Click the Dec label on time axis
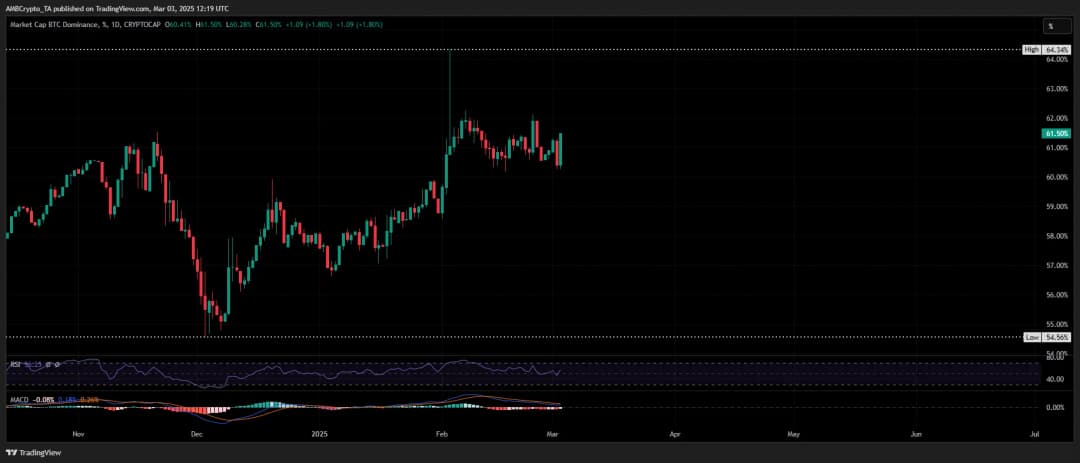Viewport: 1080px width, 463px height. pos(196,435)
